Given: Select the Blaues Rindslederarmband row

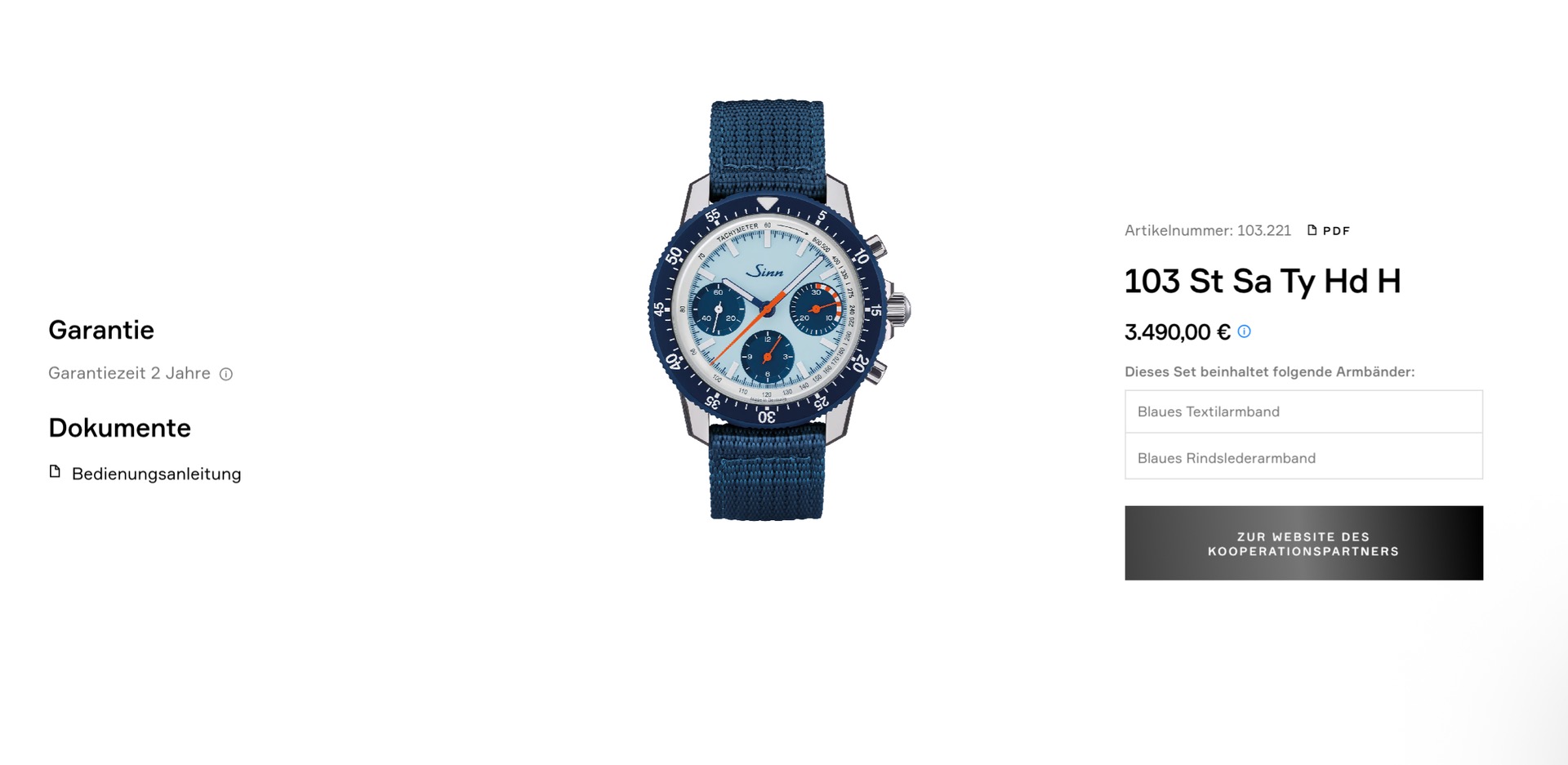Looking at the screenshot, I should 1303,458.
